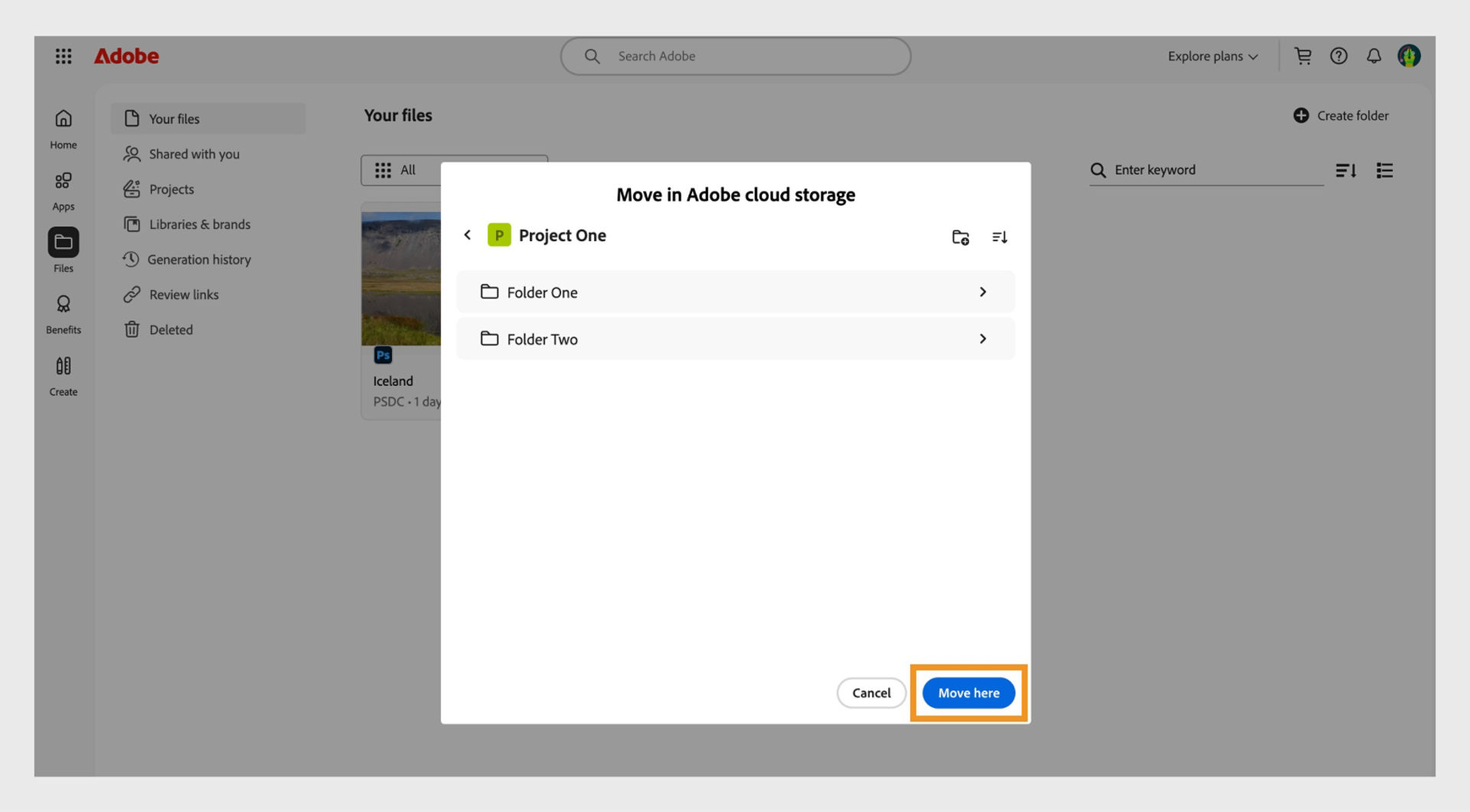Click the Enter keyword search field
This screenshot has width=1470, height=812.
click(x=1194, y=170)
